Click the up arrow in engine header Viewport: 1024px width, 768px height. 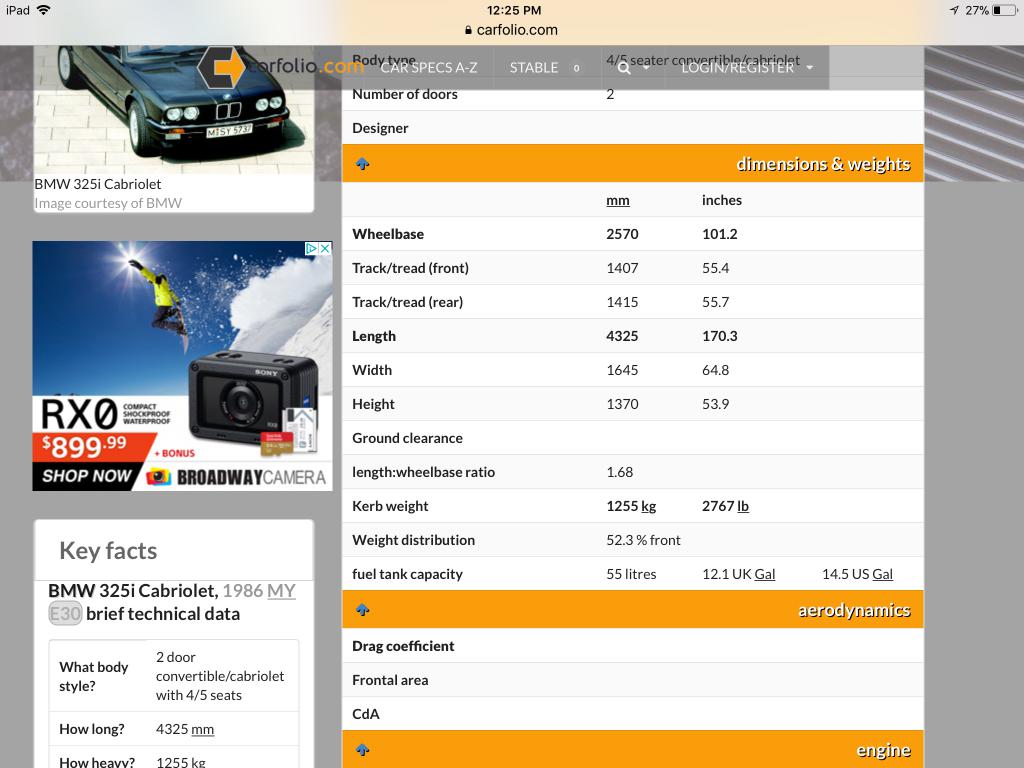363,750
